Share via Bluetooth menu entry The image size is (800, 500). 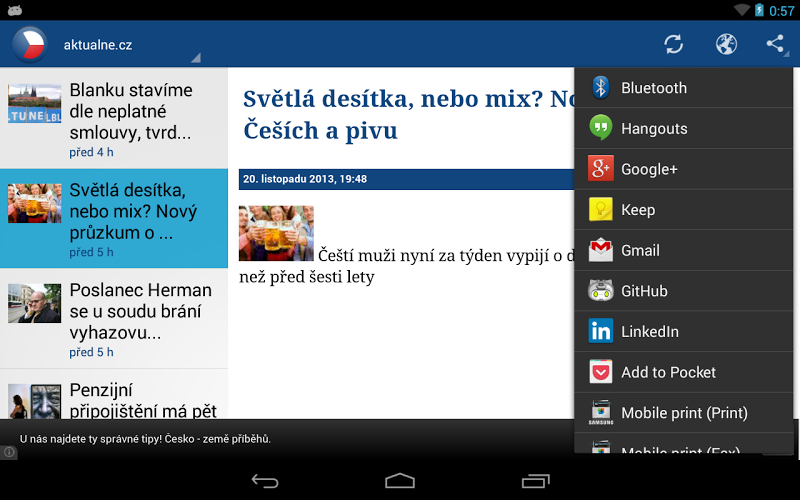pyautogui.click(x=683, y=88)
